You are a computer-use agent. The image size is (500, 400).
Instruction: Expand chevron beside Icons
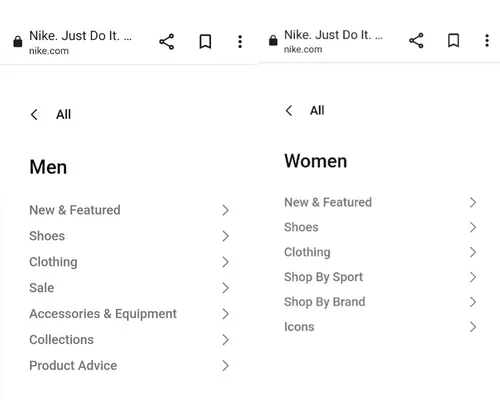[473, 327]
